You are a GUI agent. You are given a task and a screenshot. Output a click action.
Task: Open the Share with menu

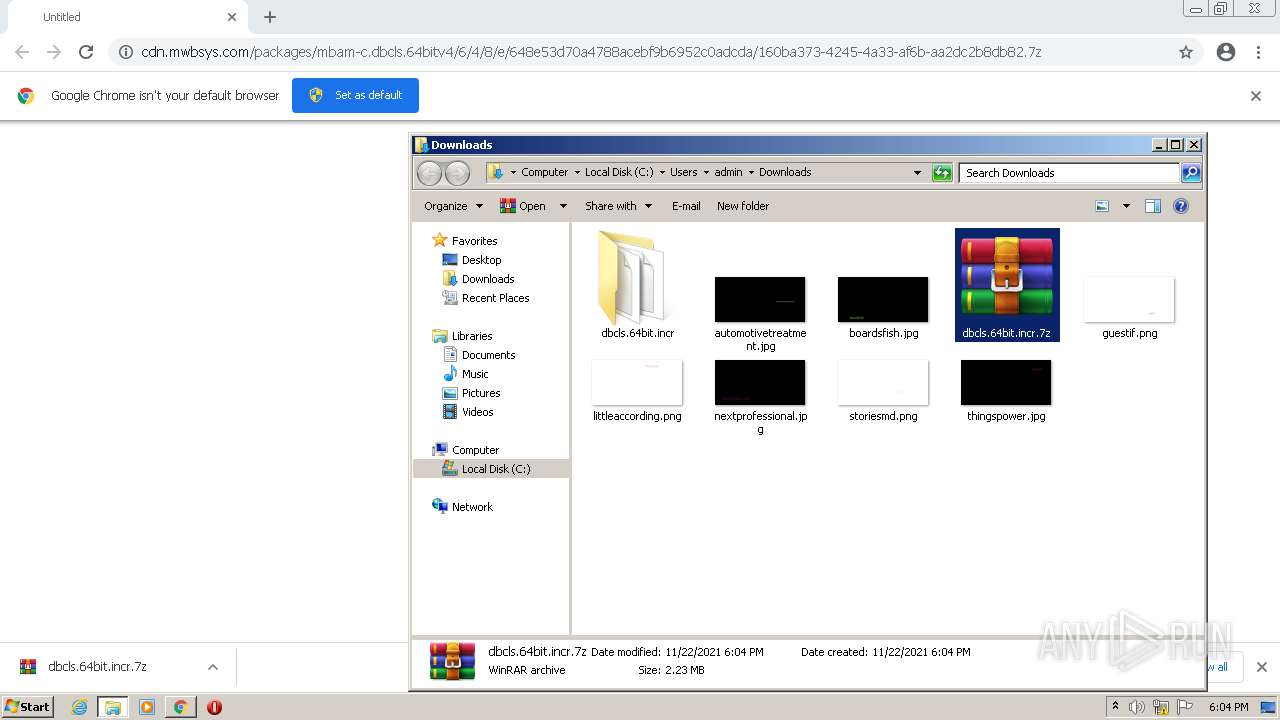(618, 206)
